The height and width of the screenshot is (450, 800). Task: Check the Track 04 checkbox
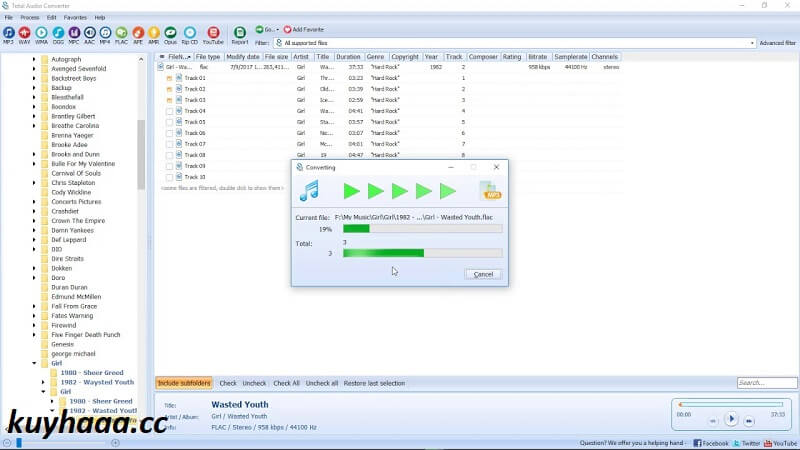tap(169, 111)
